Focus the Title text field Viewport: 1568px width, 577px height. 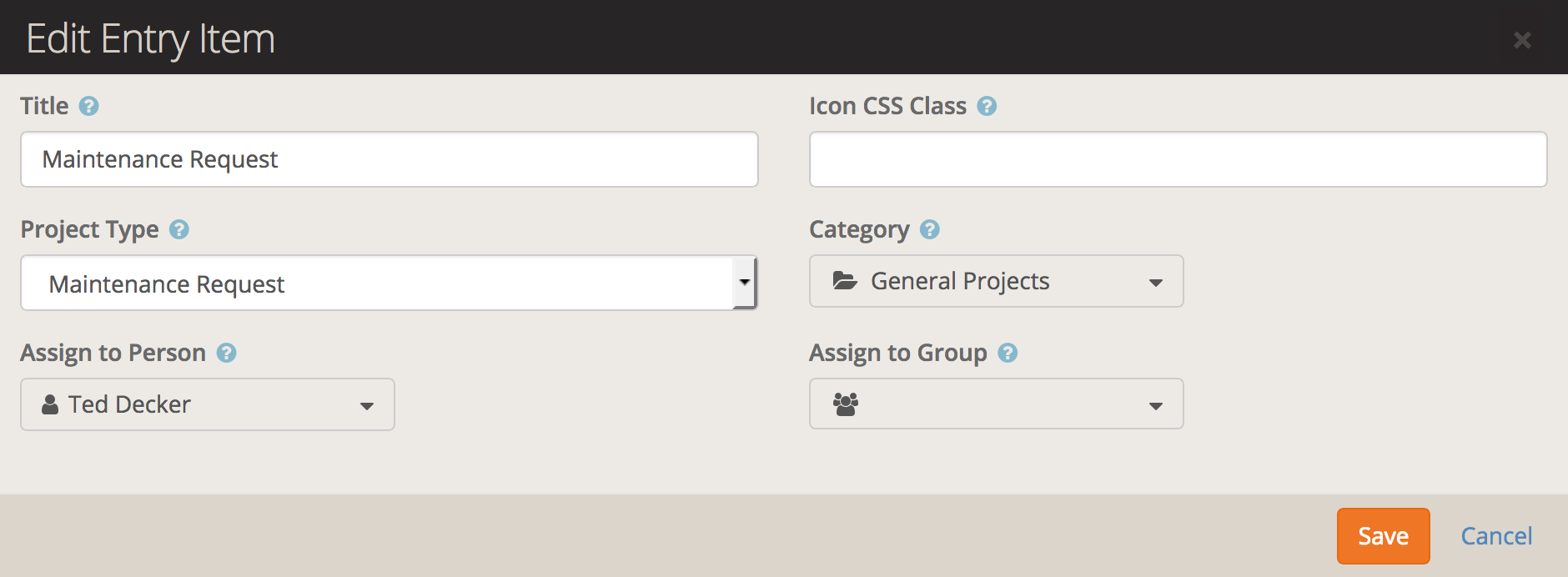389,159
